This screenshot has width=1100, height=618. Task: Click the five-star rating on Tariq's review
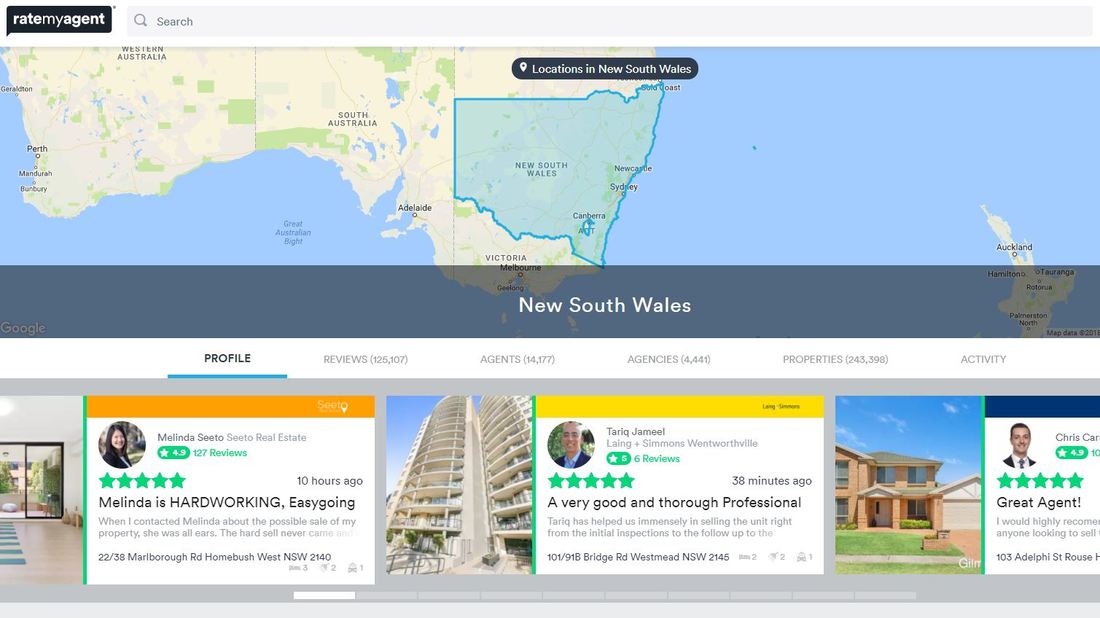click(x=591, y=481)
